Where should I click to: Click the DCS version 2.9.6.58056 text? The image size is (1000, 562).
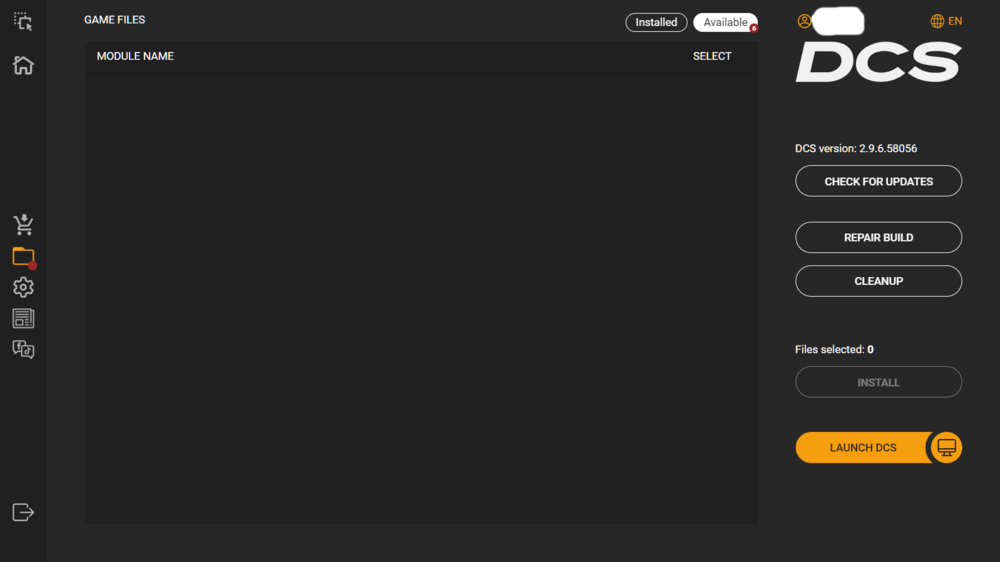coord(856,148)
